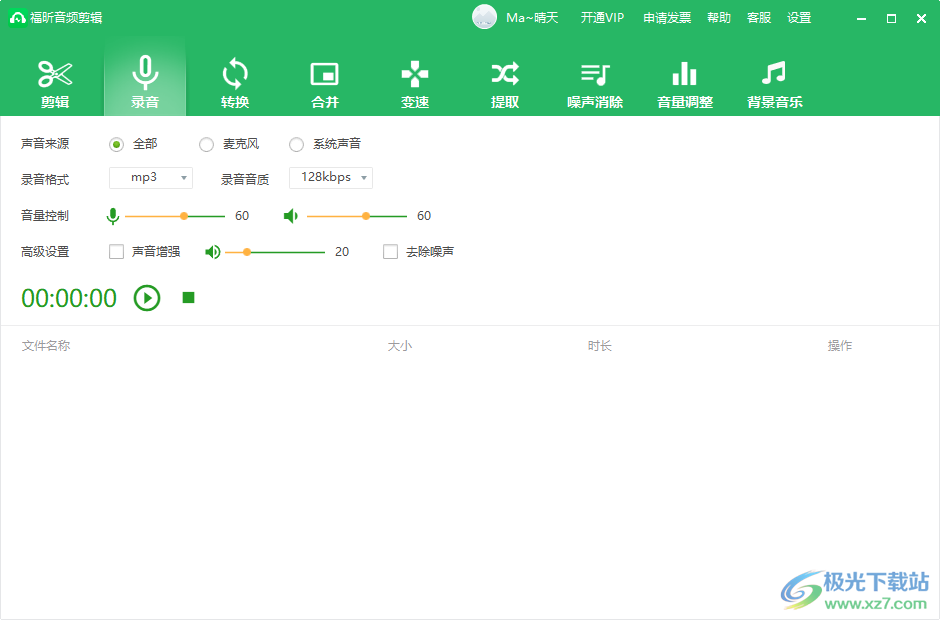The height and width of the screenshot is (620, 940).
Task: Open 申请发票 invoice request
Action: [x=667, y=18]
